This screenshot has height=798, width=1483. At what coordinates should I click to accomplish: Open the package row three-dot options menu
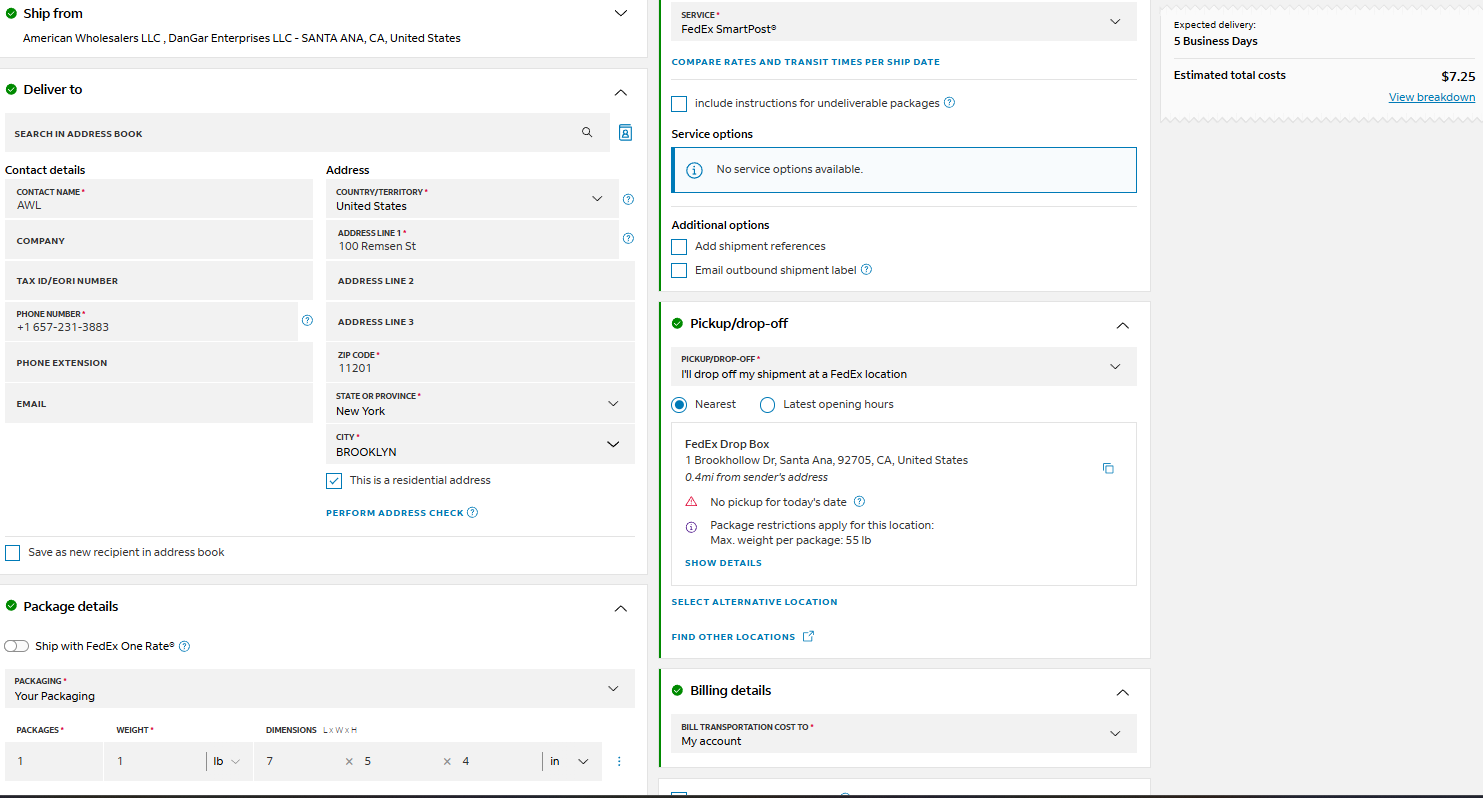pyautogui.click(x=619, y=761)
